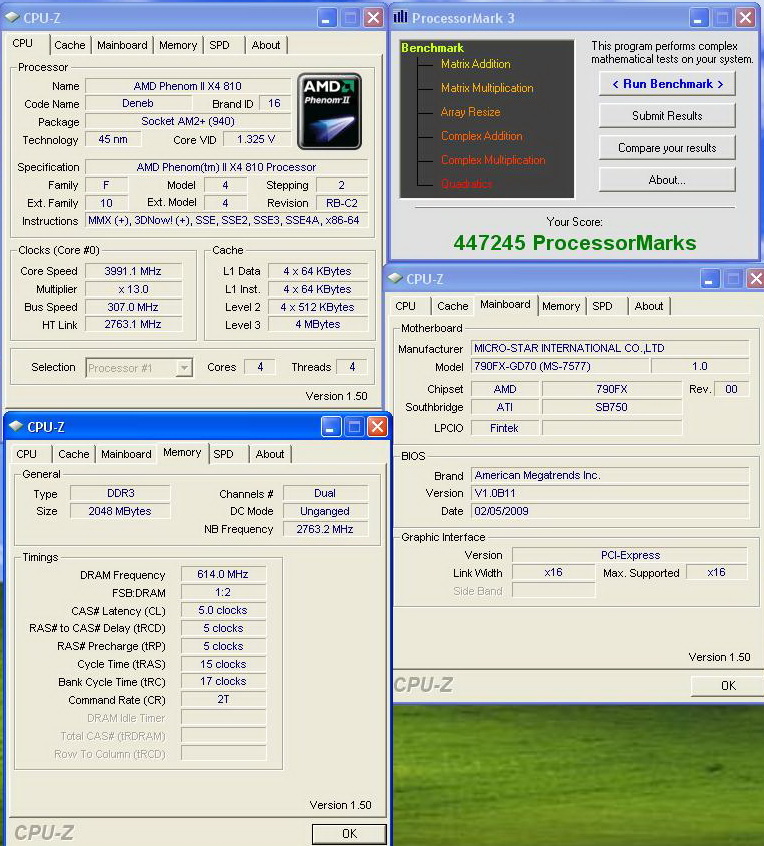Click the Core Speed value 3991.1 MHz
Viewport: 764px width, 846px height.
pos(133,271)
